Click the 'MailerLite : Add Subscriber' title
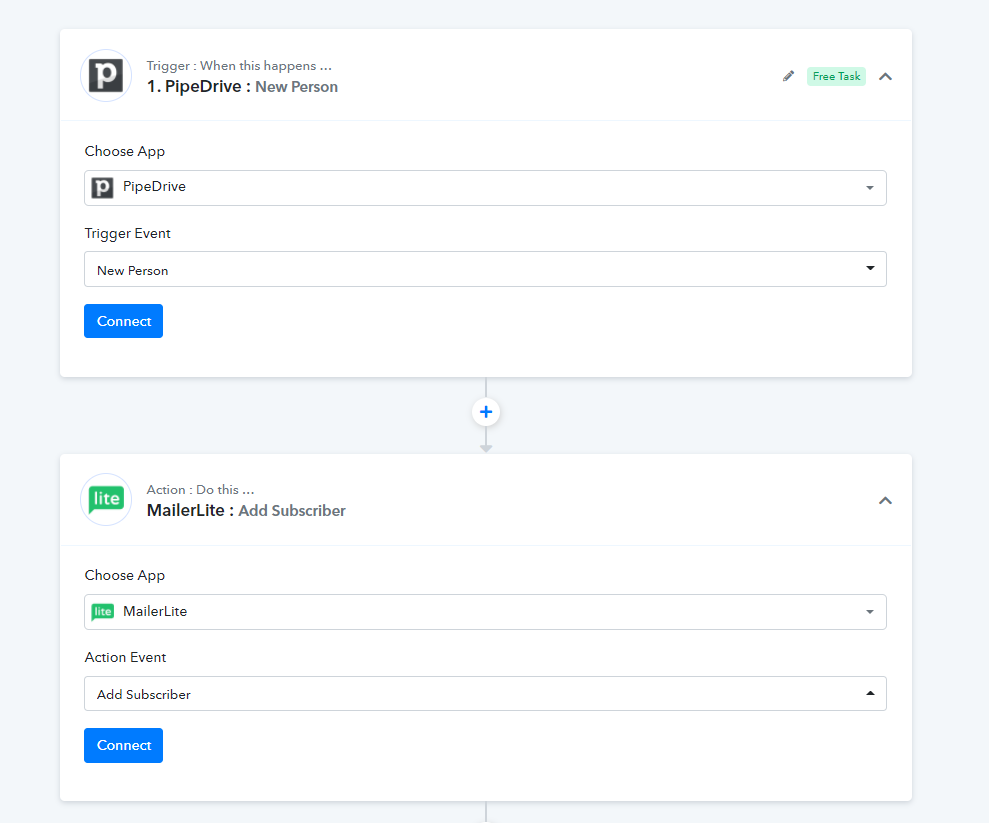Screen dimensions: 989x823 [x=246, y=510]
